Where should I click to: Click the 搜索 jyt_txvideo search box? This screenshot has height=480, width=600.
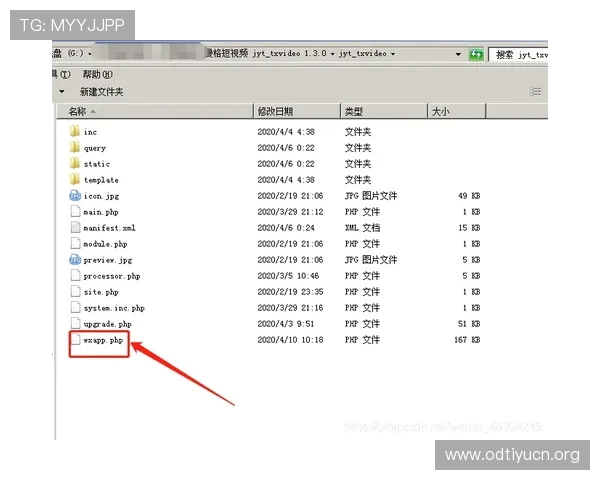tap(518, 55)
